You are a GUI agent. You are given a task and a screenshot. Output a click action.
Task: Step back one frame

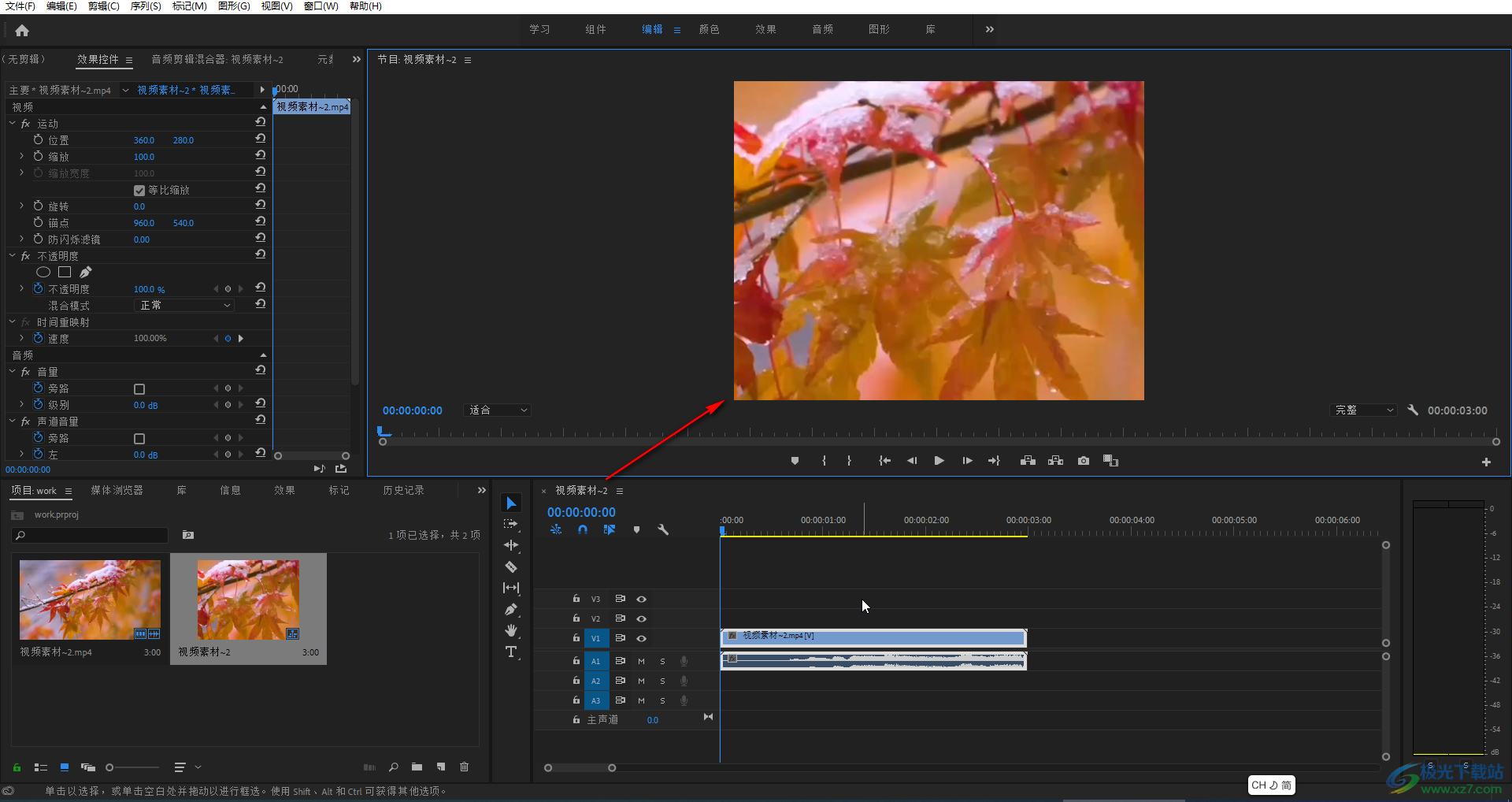click(x=912, y=461)
